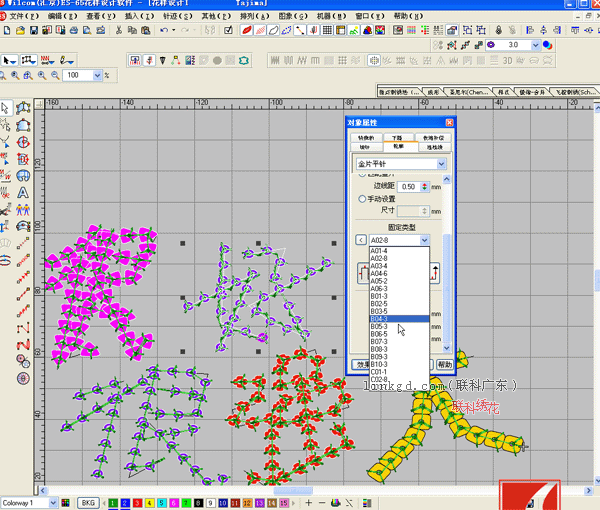
Task: Open the 金片平针 stitch type dropdown
Action: (443, 162)
